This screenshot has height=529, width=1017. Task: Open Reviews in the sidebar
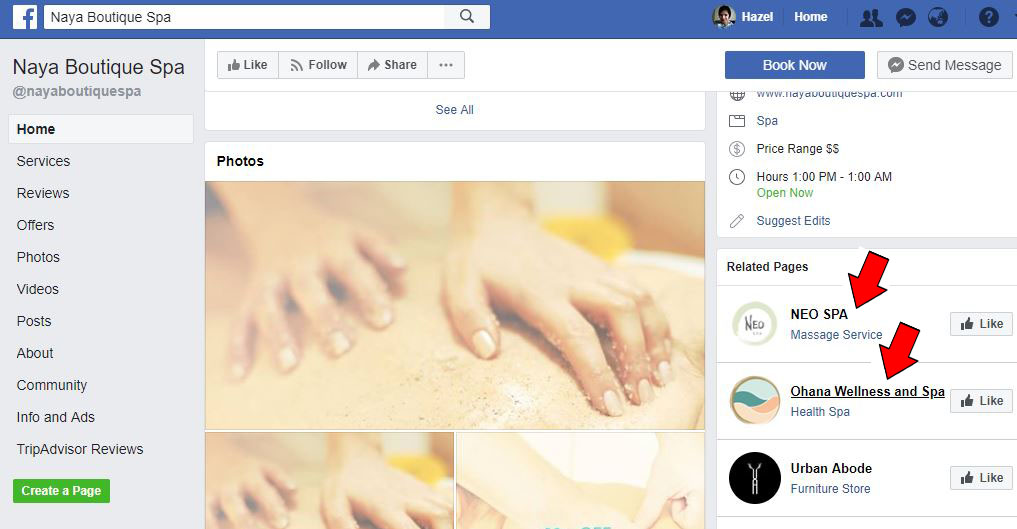[43, 193]
